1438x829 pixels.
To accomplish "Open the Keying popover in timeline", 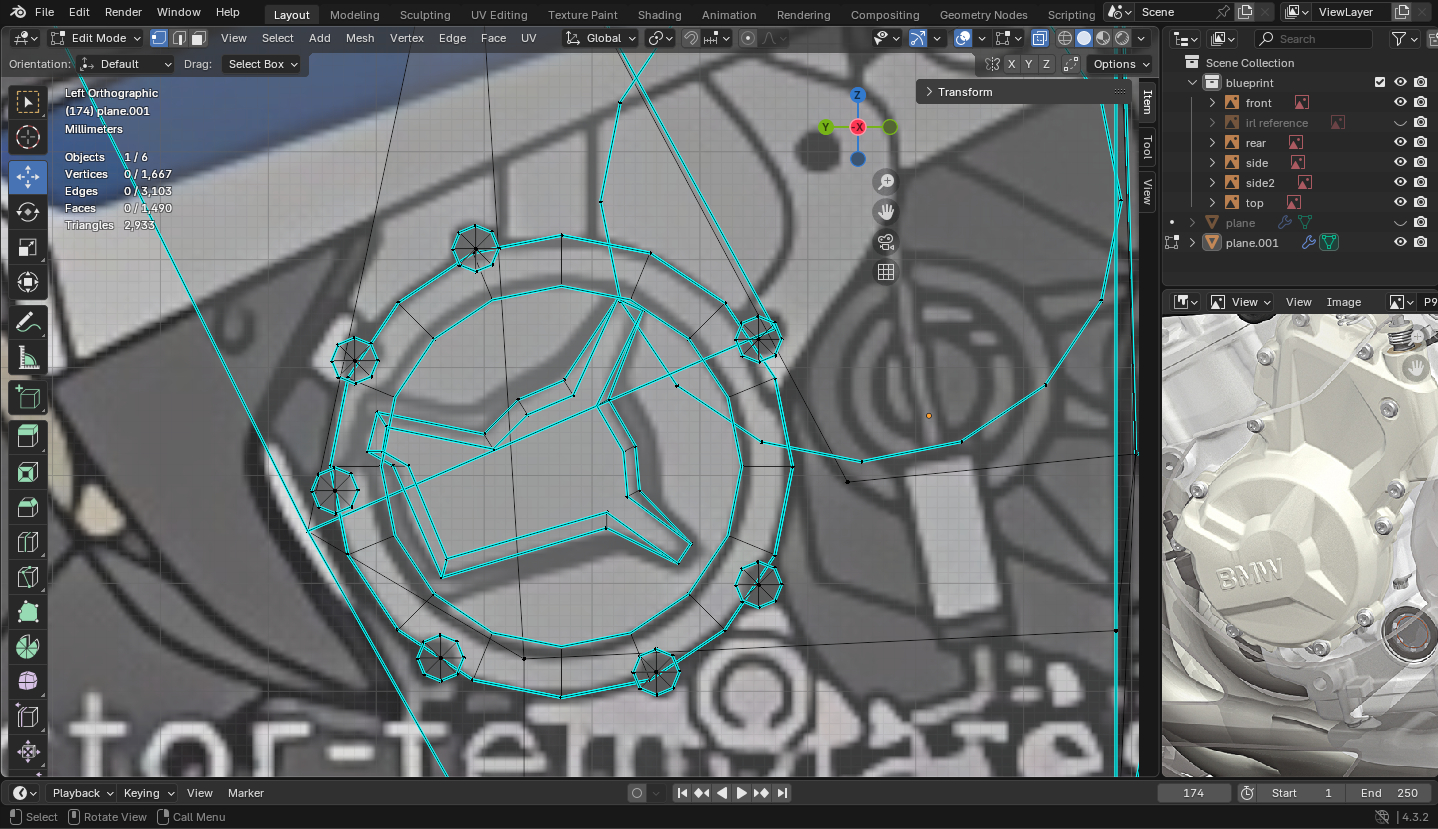I will 147,793.
